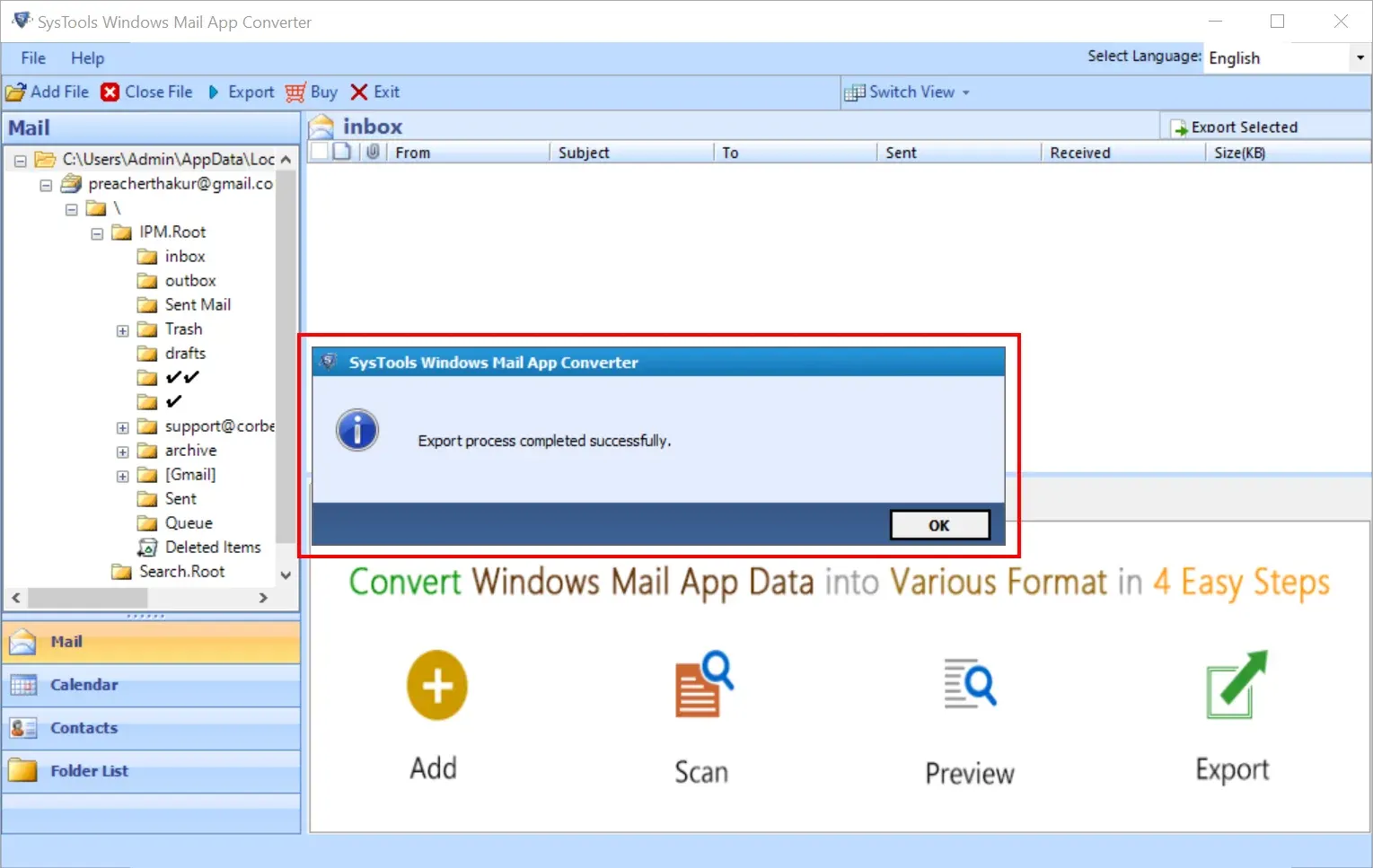Open the Select Language combo box
Viewport: 1373px width, 868px height.
1287,57
